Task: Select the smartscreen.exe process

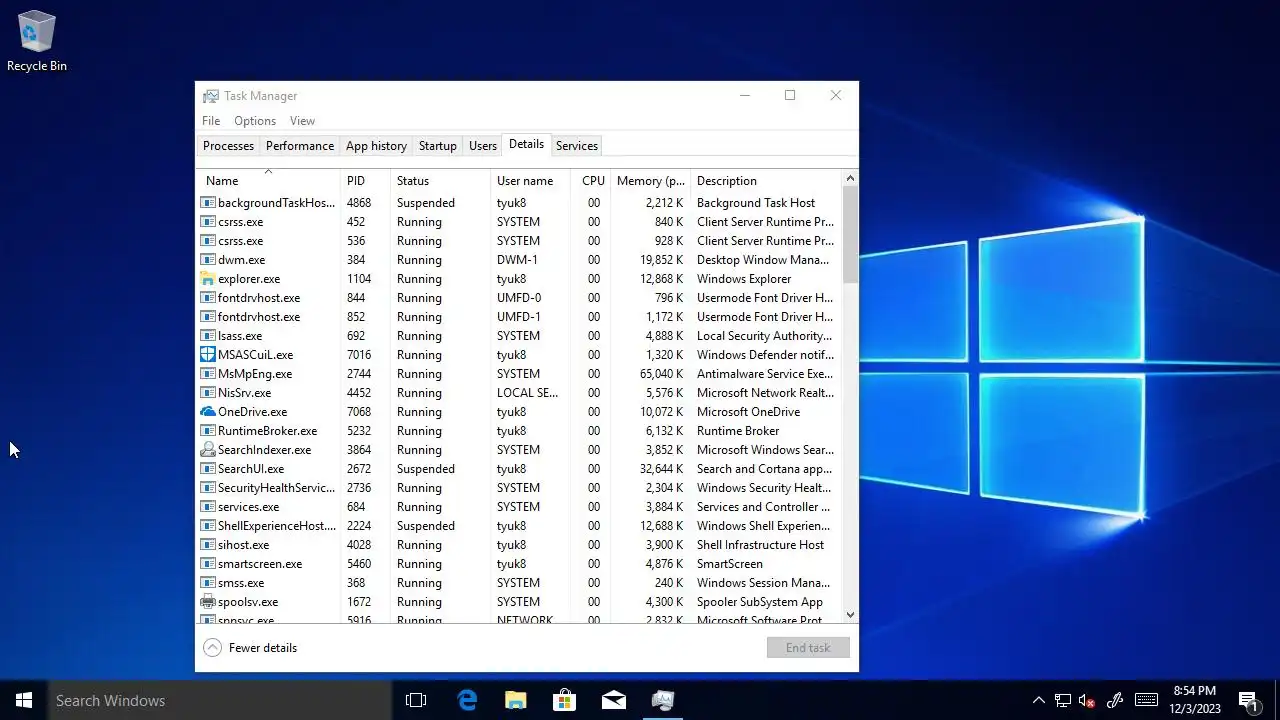Action: pyautogui.click(x=519, y=564)
